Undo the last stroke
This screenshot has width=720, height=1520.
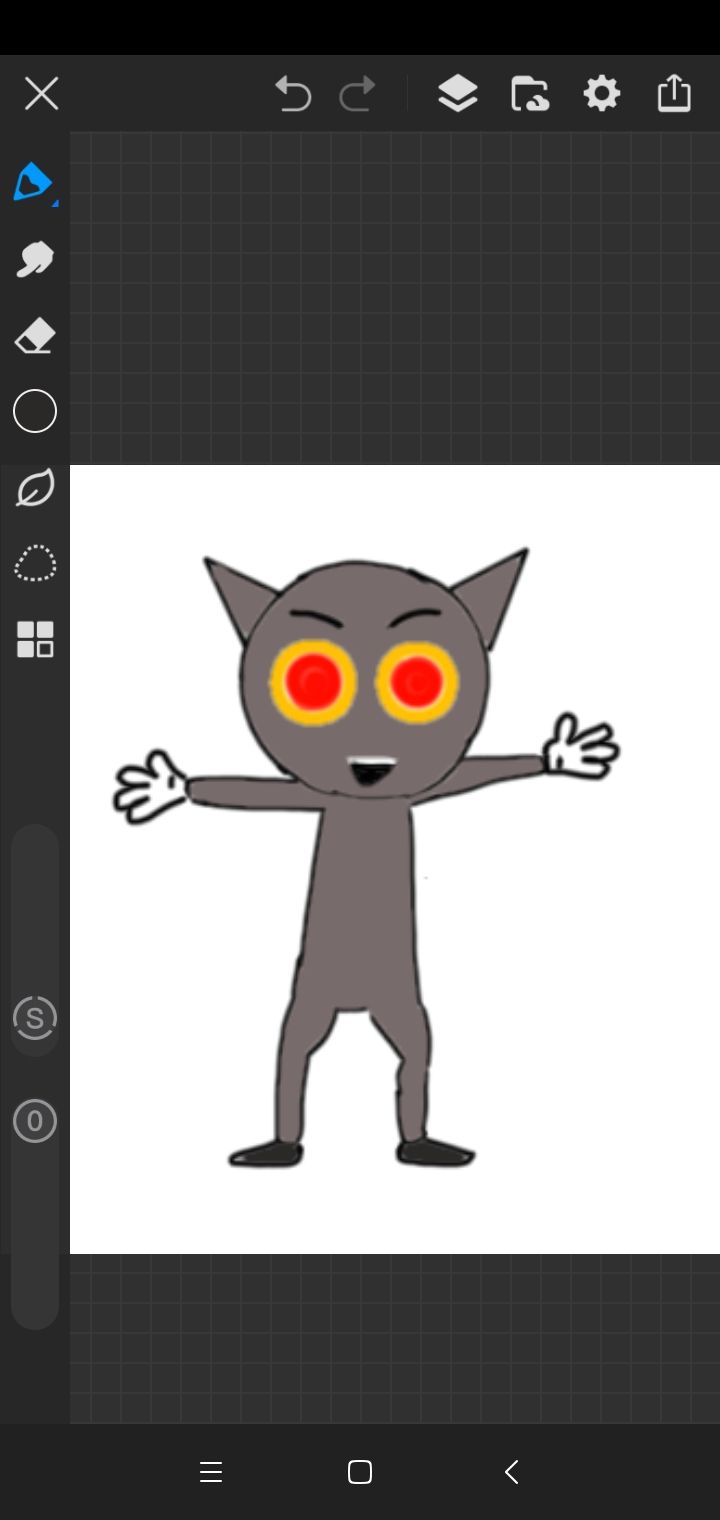point(293,94)
